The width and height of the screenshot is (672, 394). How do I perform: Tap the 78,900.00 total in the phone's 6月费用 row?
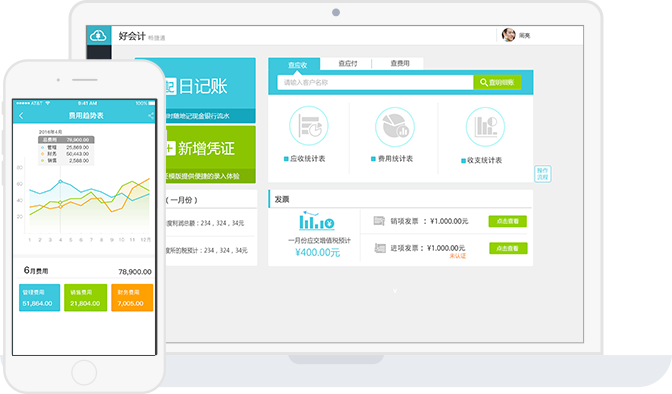click(x=135, y=272)
